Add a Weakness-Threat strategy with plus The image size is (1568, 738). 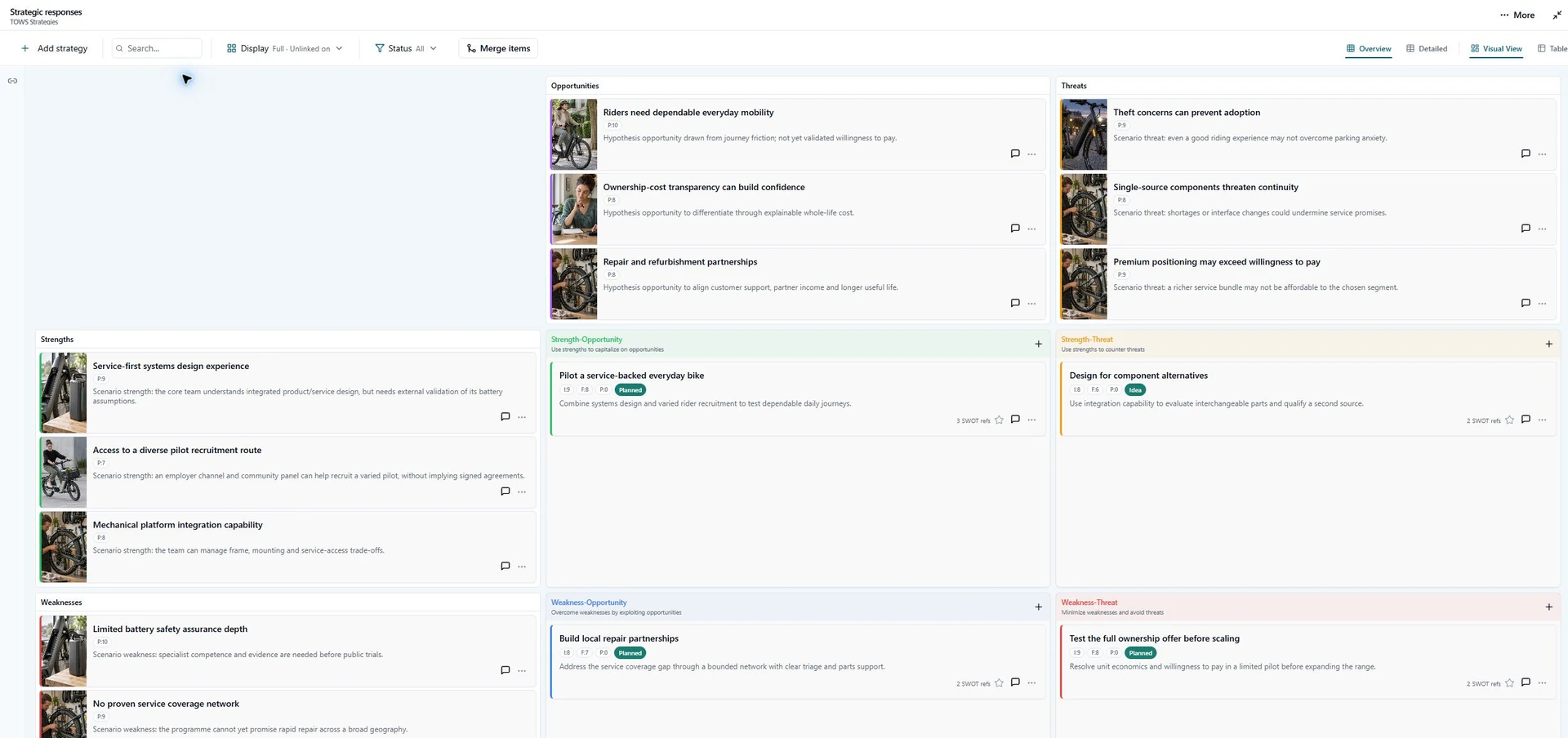[1548, 607]
